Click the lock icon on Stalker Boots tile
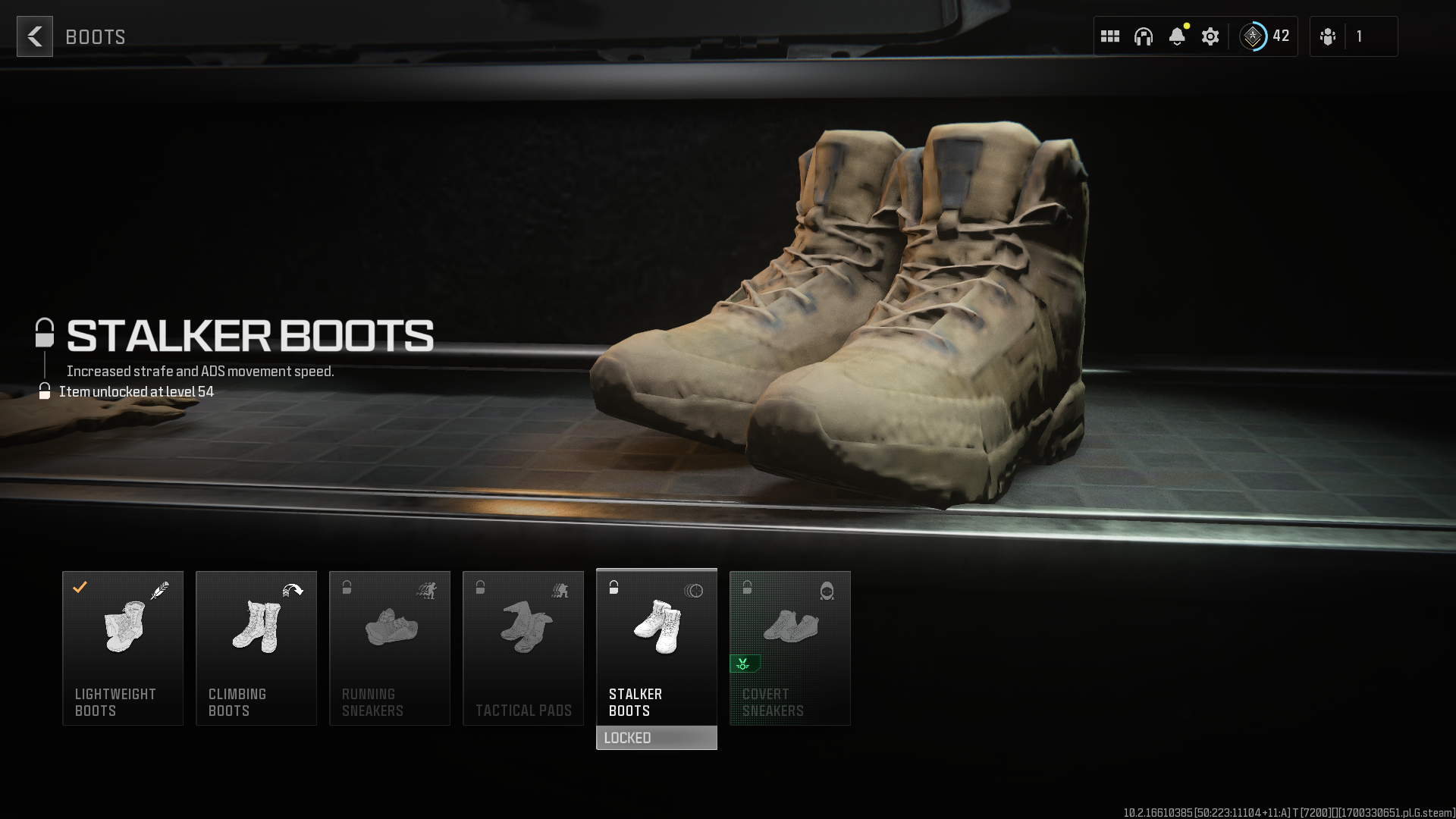Screen dimensions: 1456x819 pos(614,588)
